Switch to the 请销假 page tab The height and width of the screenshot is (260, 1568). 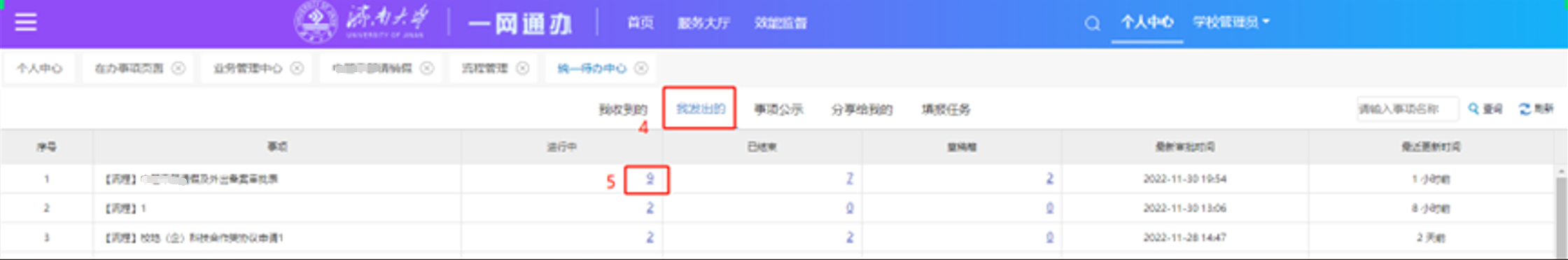372,68
